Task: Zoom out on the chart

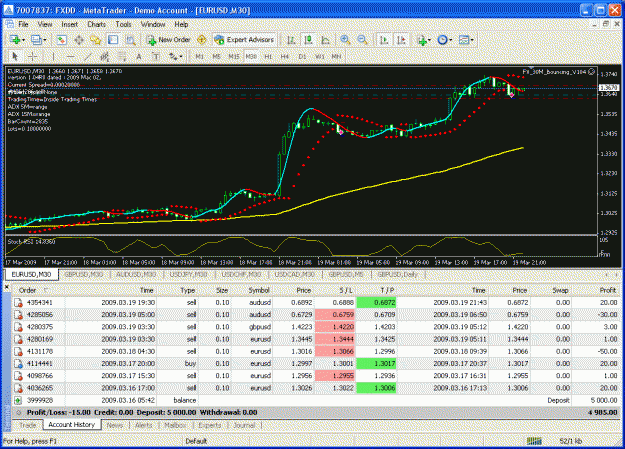Action: click(x=362, y=40)
